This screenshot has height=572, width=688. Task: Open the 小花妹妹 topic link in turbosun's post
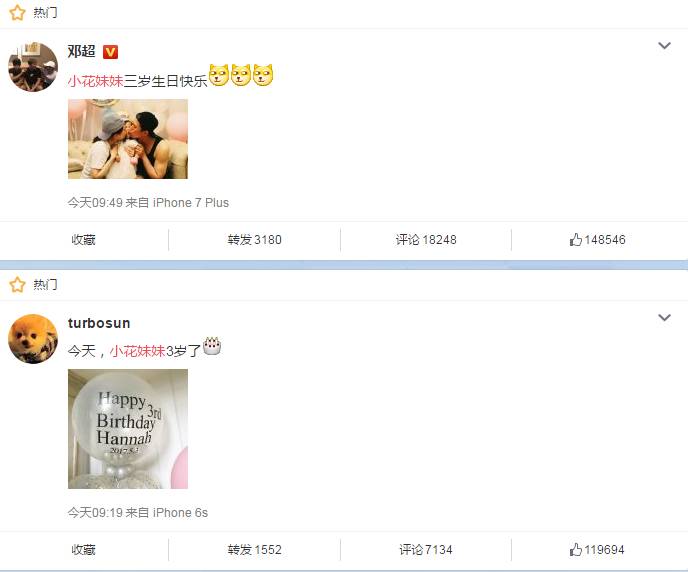click(137, 351)
